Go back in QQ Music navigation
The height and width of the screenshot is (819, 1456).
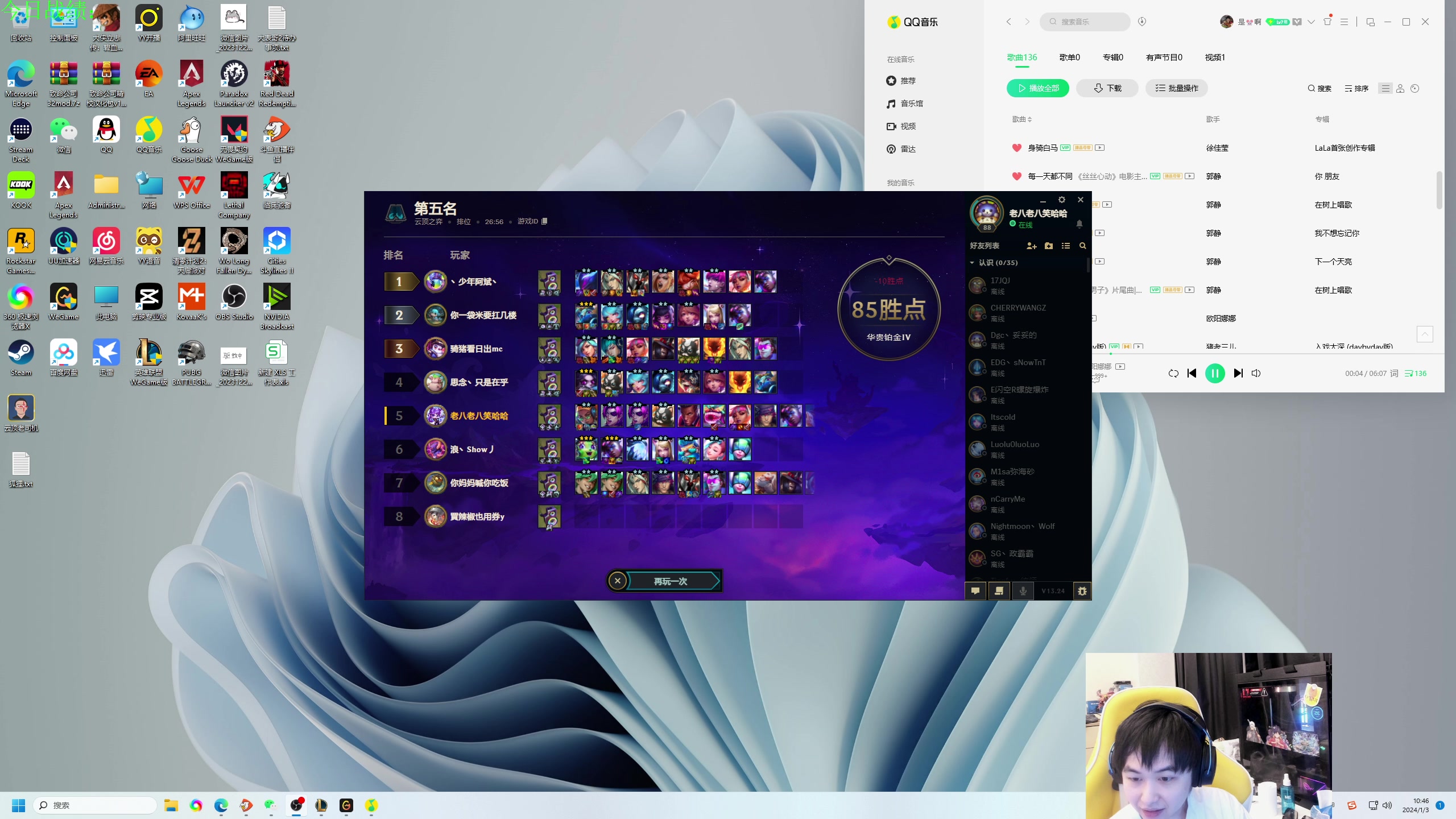(1009, 22)
